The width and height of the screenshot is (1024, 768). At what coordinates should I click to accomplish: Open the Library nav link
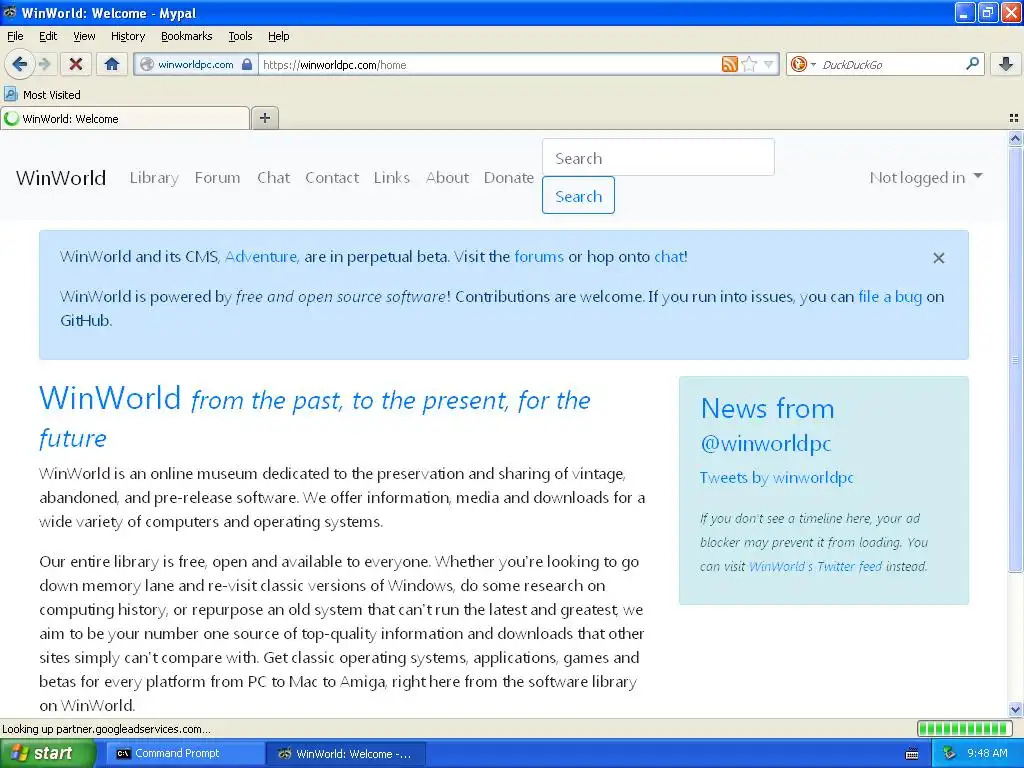tap(154, 178)
